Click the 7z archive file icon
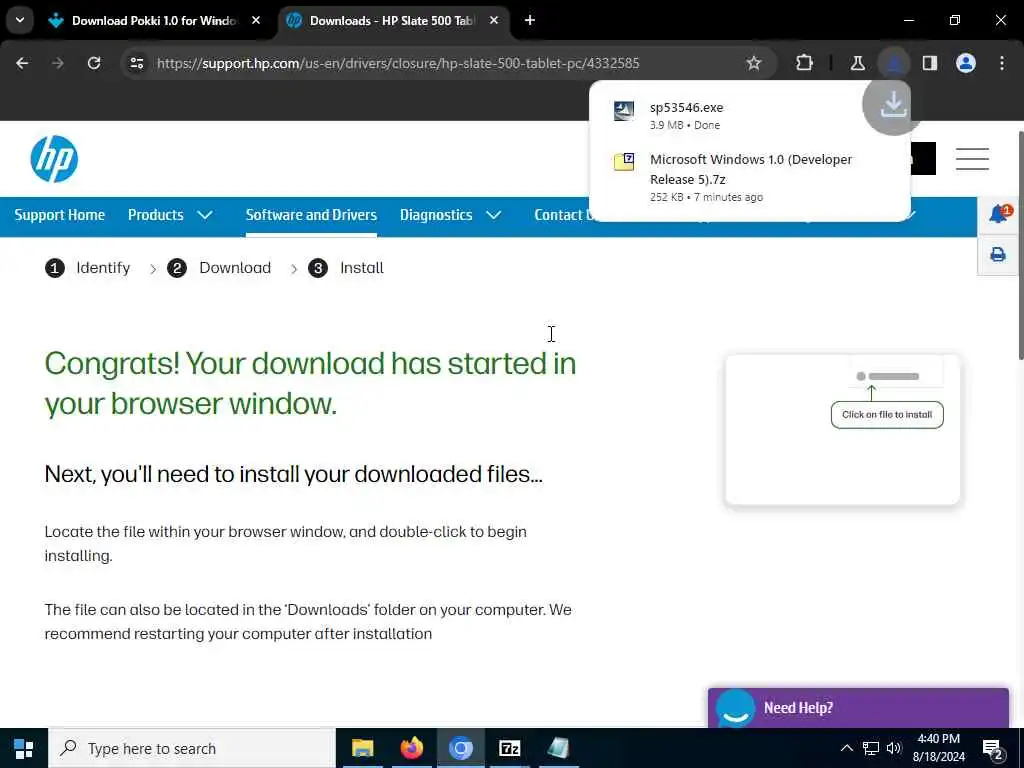This screenshot has width=1024, height=768. click(x=624, y=161)
